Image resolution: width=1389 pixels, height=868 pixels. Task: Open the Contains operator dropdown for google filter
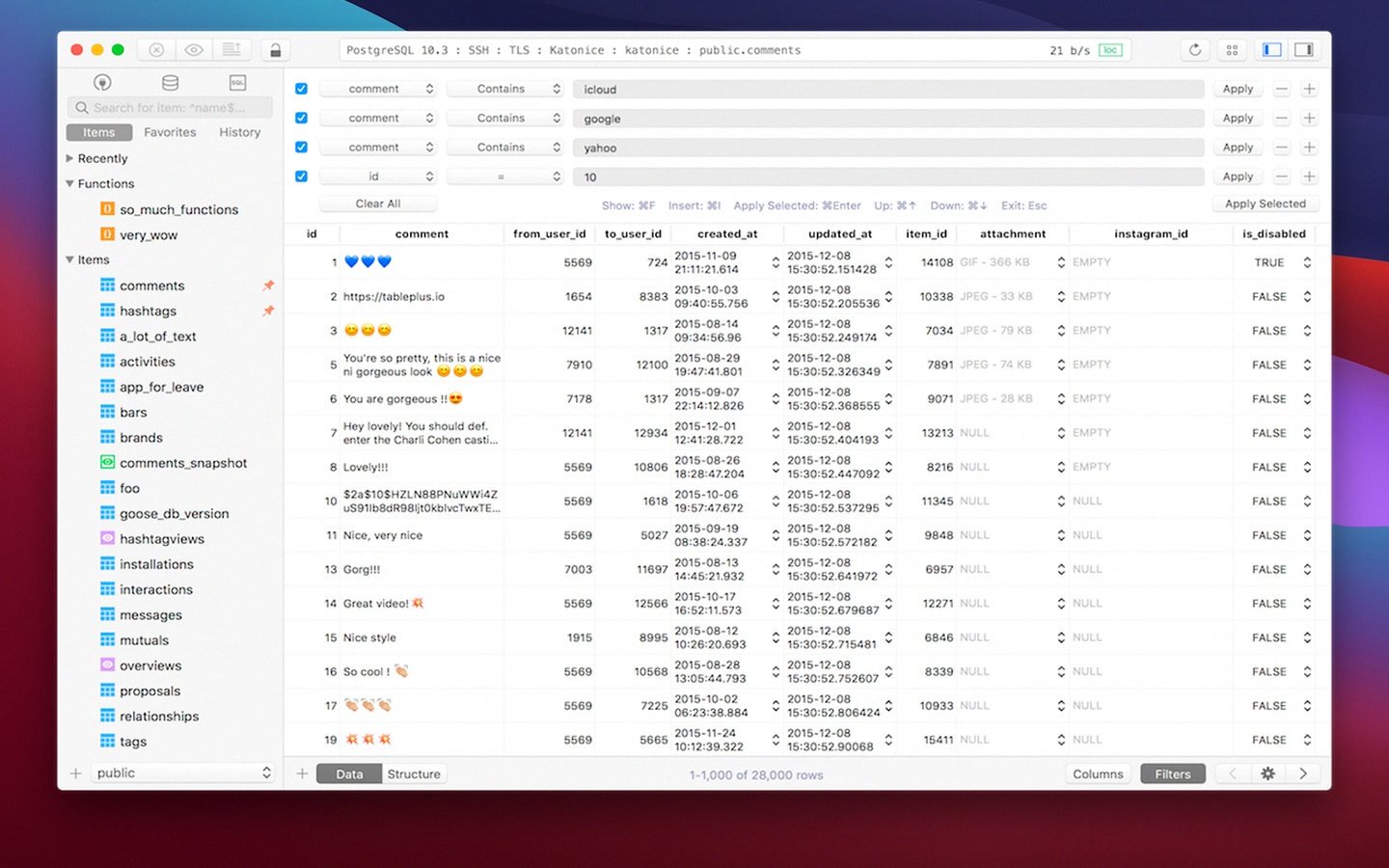tap(505, 119)
